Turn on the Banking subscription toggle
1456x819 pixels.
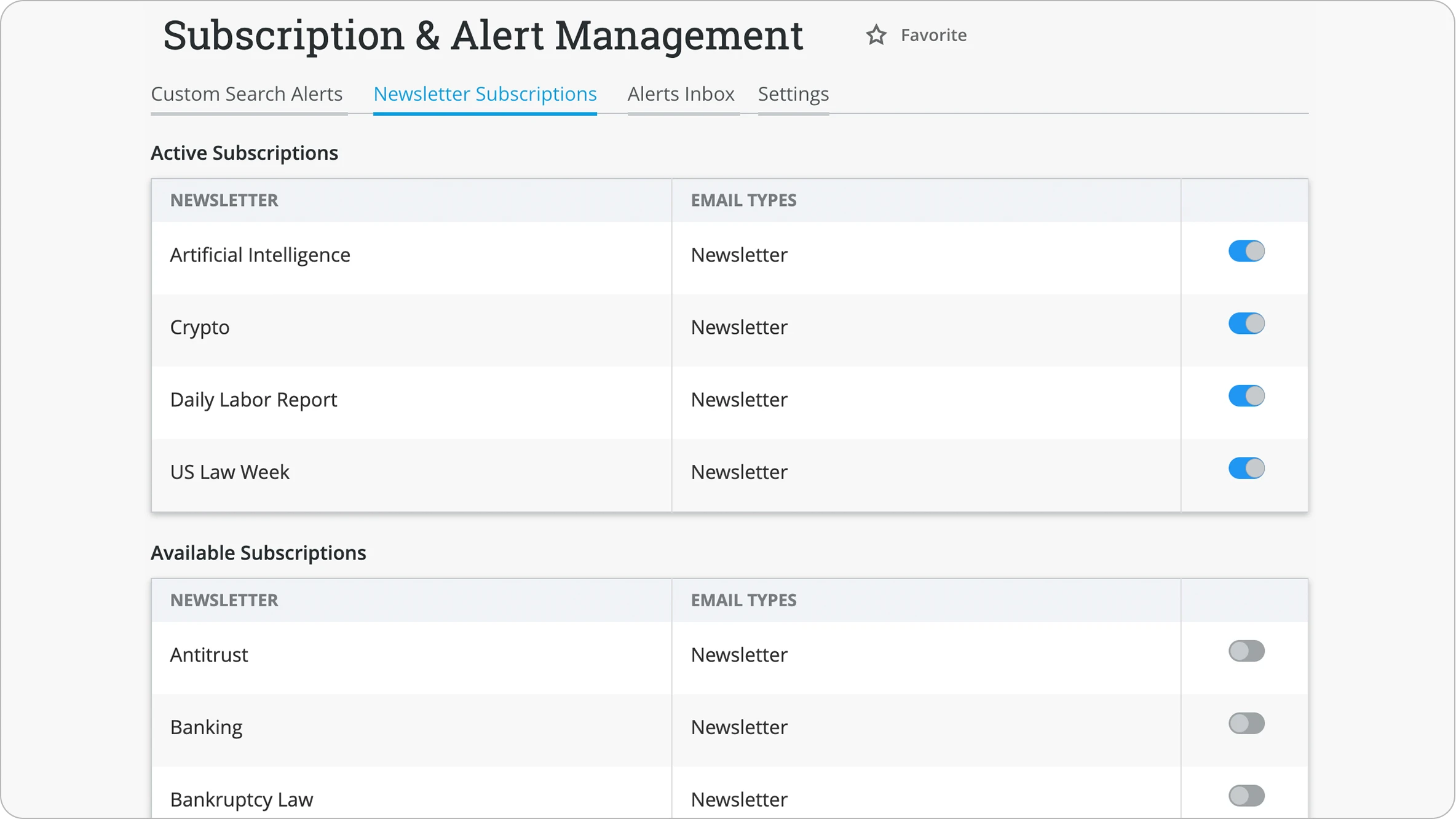click(x=1246, y=724)
